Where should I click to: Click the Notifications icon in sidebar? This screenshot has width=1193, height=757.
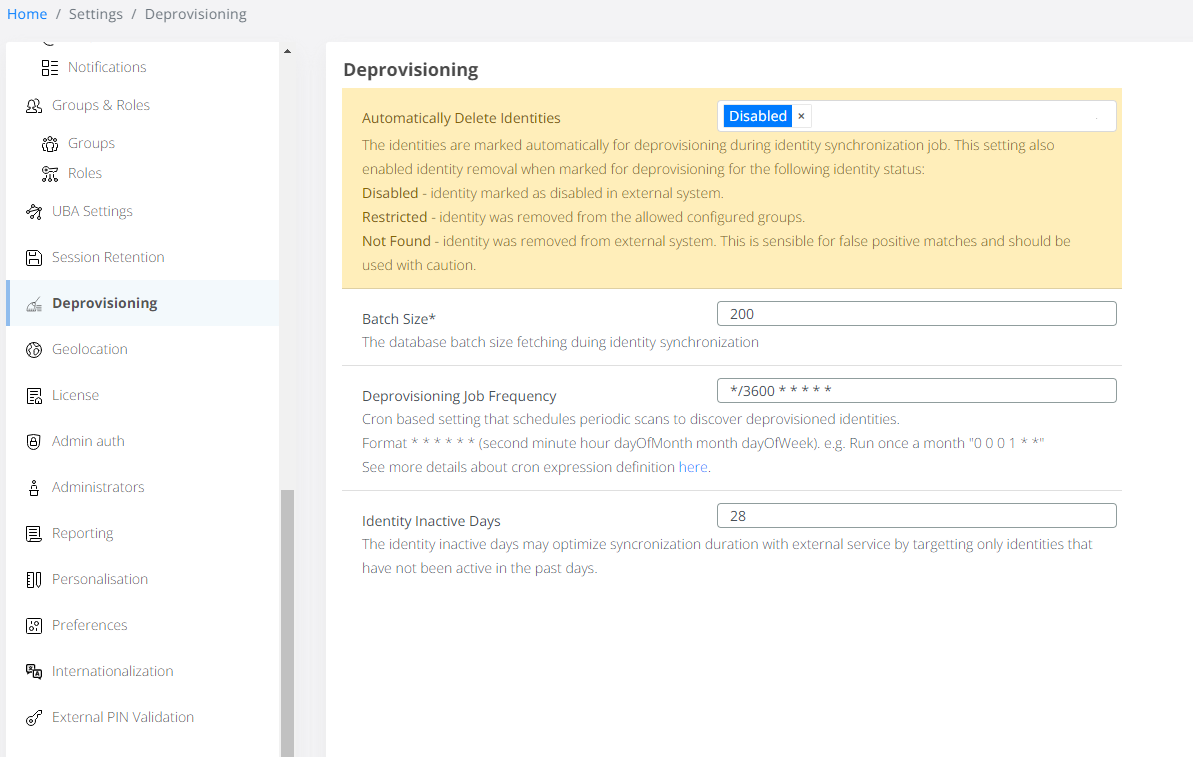(50, 67)
